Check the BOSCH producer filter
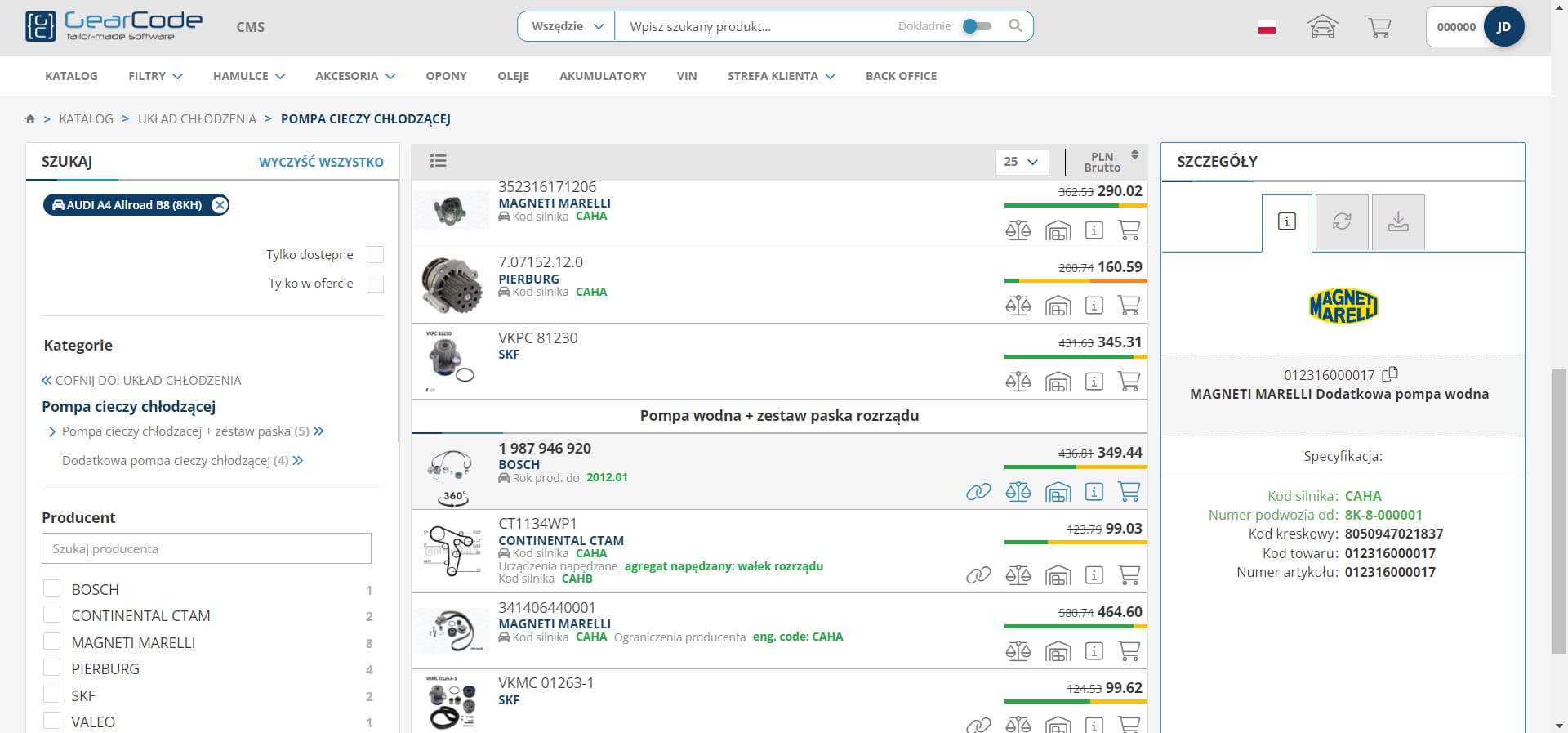Viewport: 1568px width, 733px height. pyautogui.click(x=51, y=588)
